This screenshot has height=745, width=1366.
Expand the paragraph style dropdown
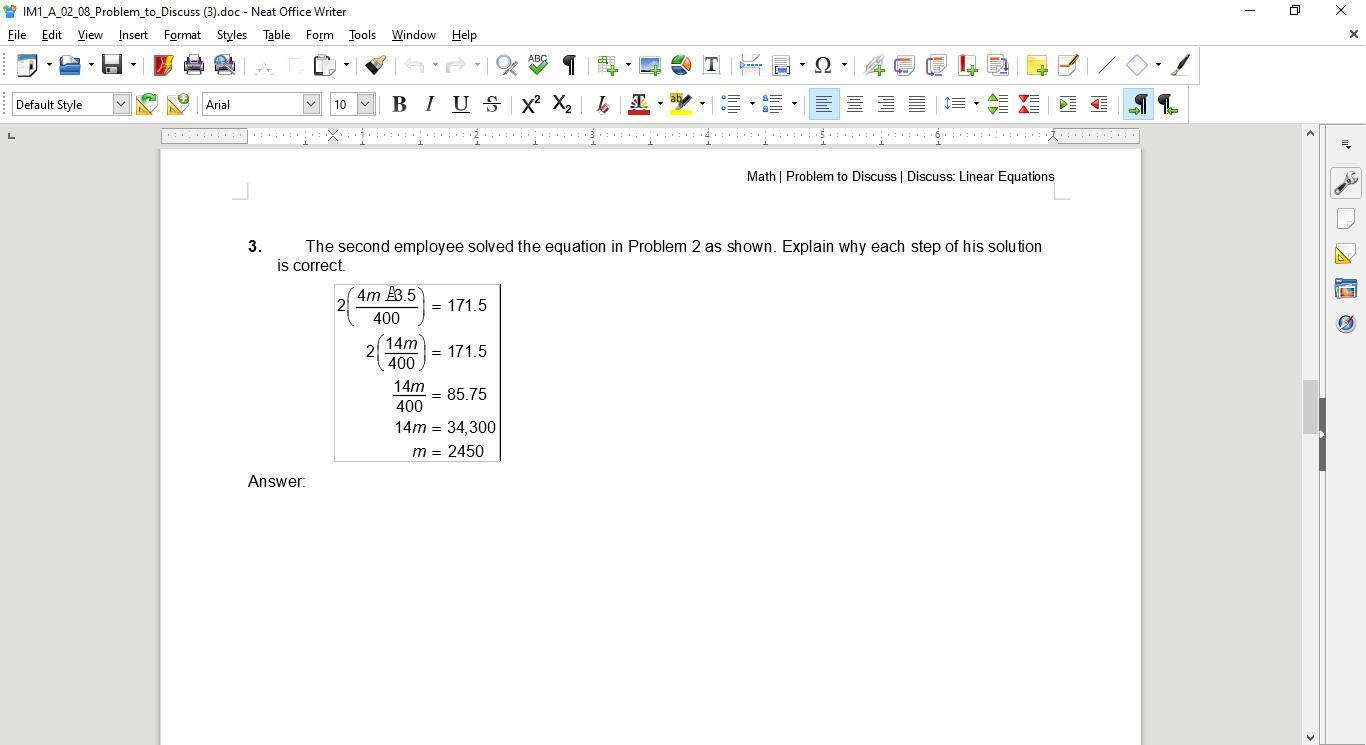point(121,104)
